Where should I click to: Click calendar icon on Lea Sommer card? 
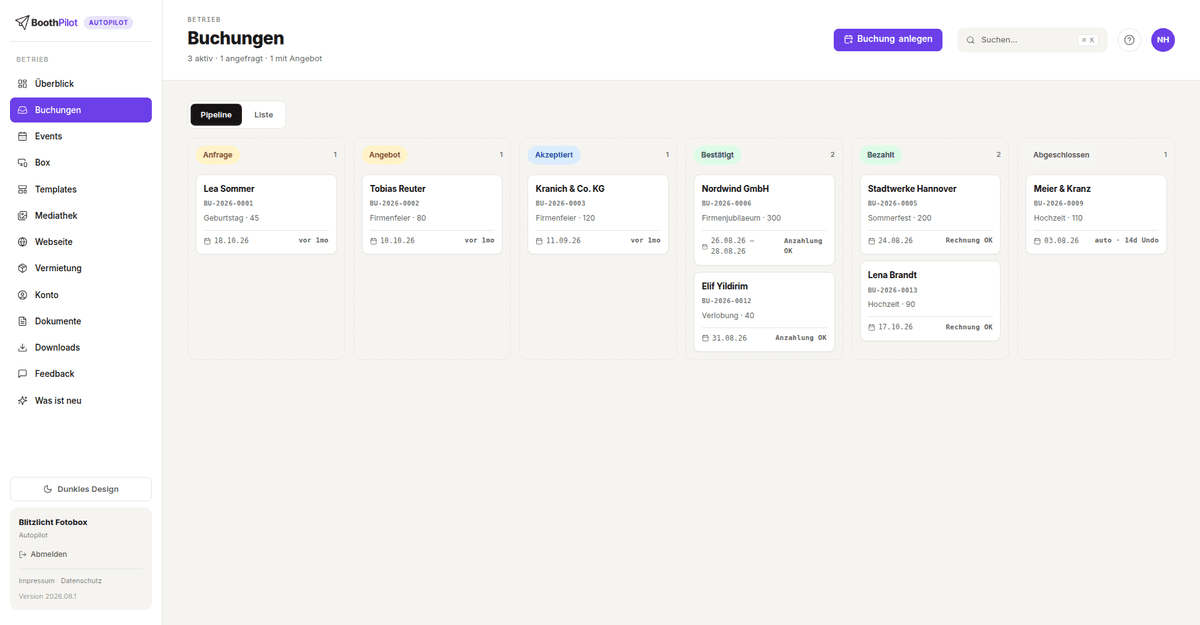point(207,241)
